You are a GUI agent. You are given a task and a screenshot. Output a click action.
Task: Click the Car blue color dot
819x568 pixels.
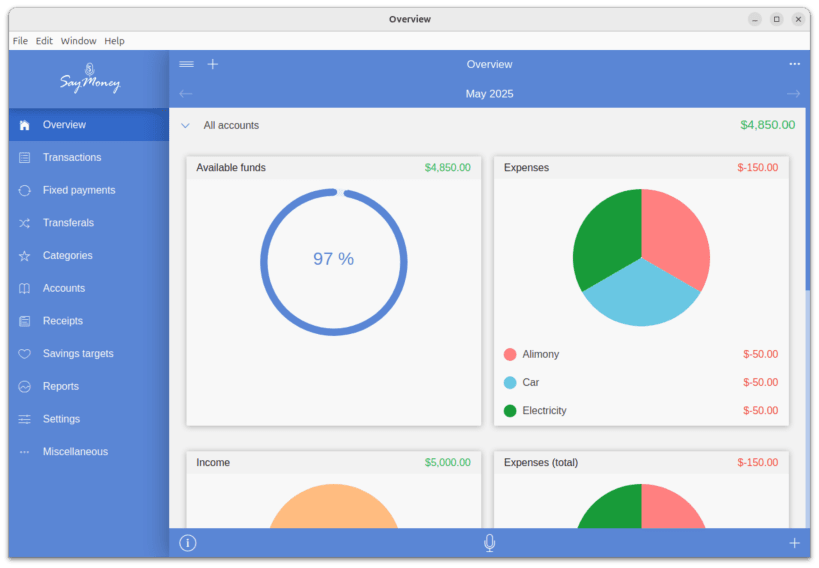510,383
